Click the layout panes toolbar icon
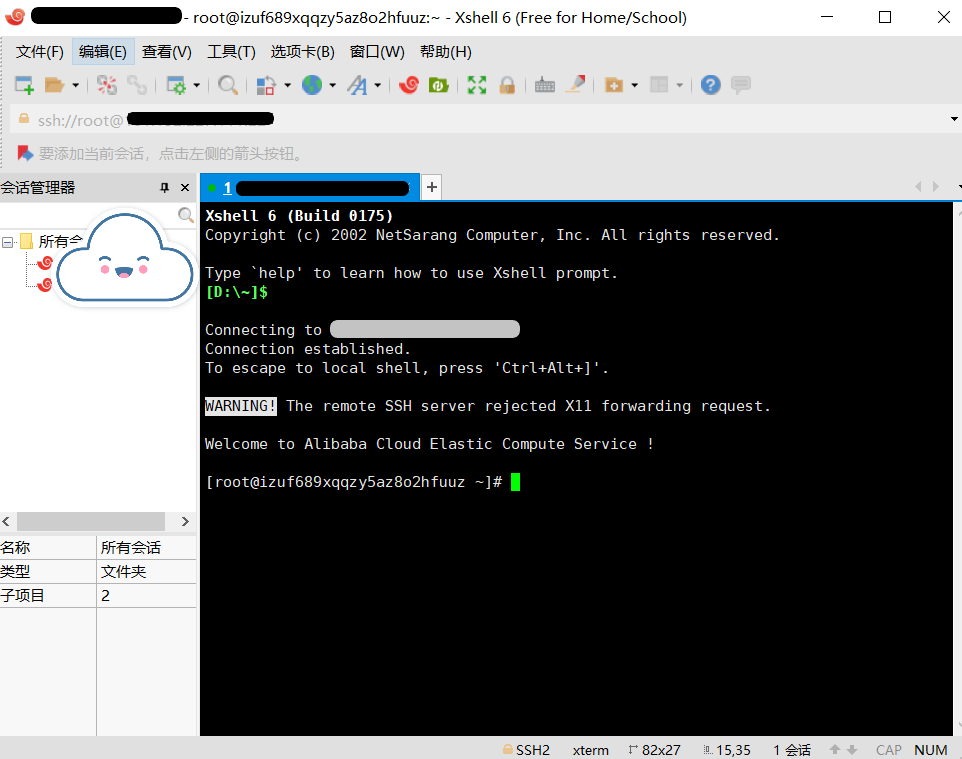Screen dimensions: 962x759 (659, 85)
